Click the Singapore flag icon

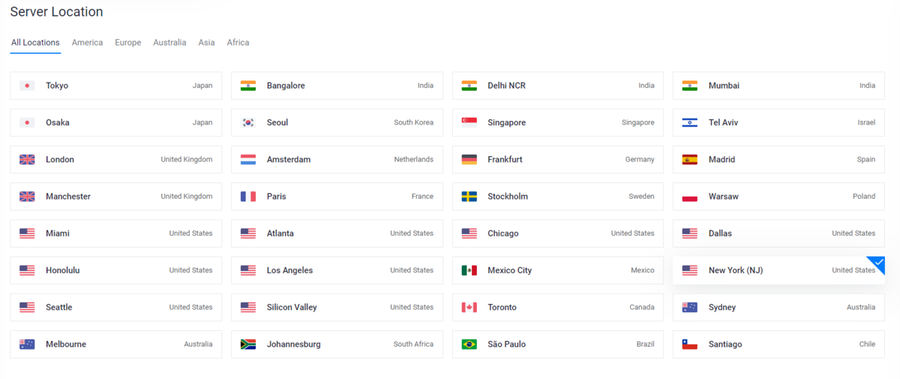click(x=469, y=122)
